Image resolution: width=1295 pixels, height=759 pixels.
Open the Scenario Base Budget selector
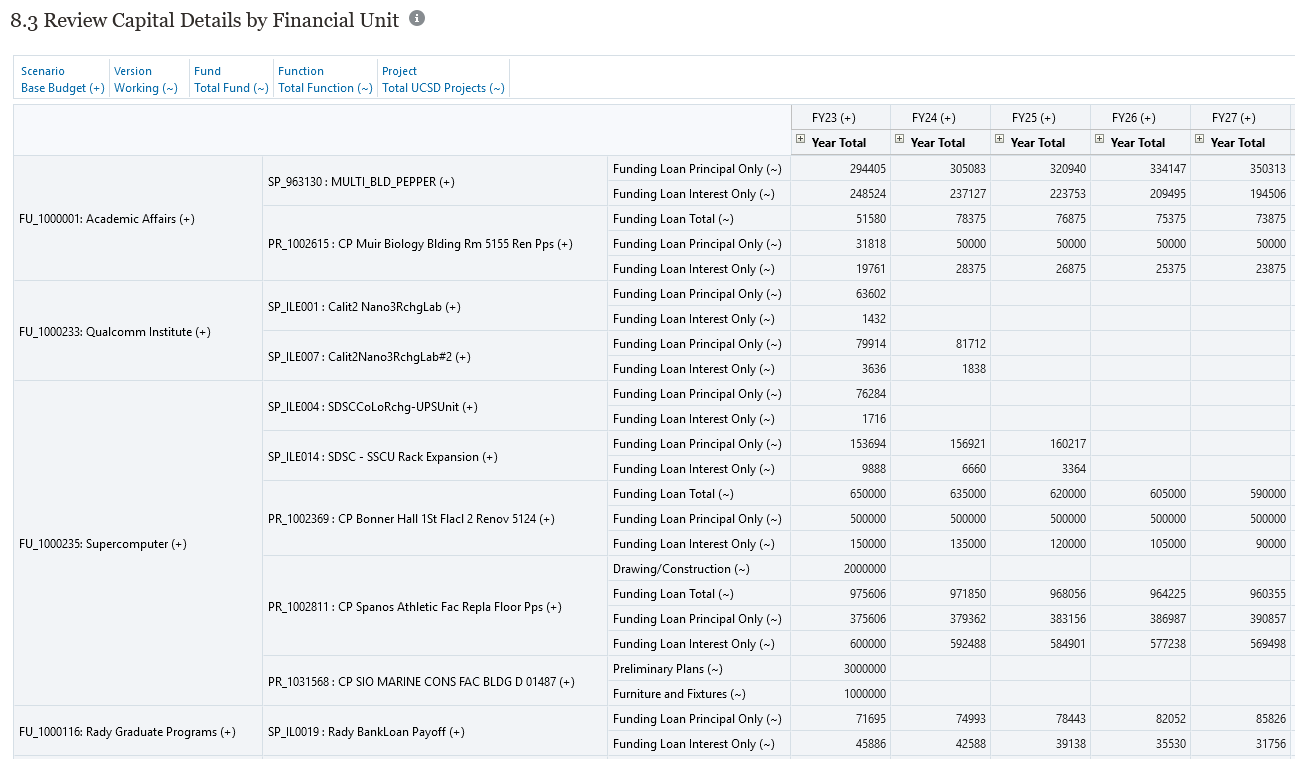[x=62, y=88]
